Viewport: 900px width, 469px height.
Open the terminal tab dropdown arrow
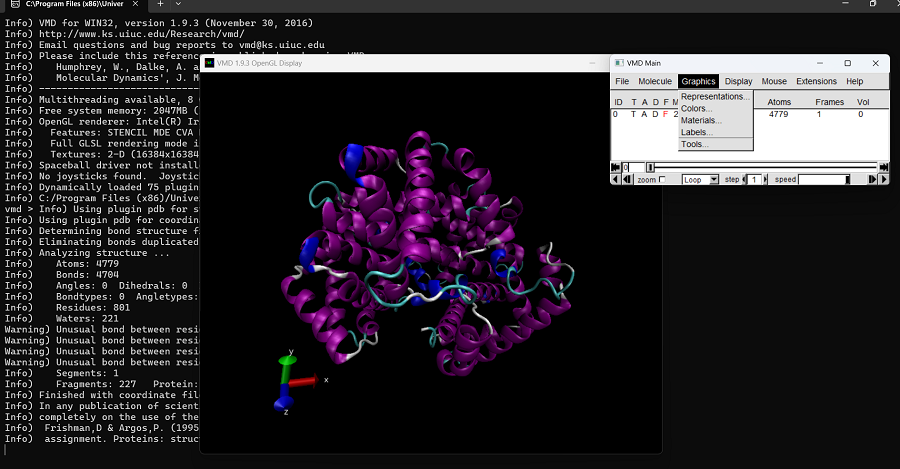point(178,4)
